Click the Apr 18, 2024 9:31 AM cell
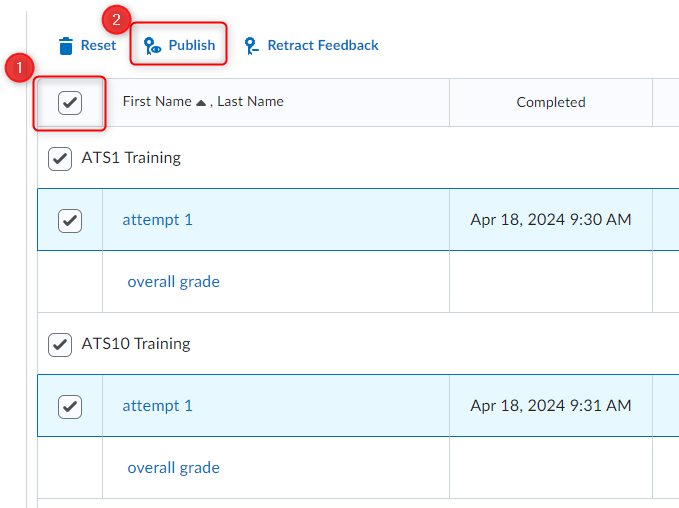 point(551,406)
